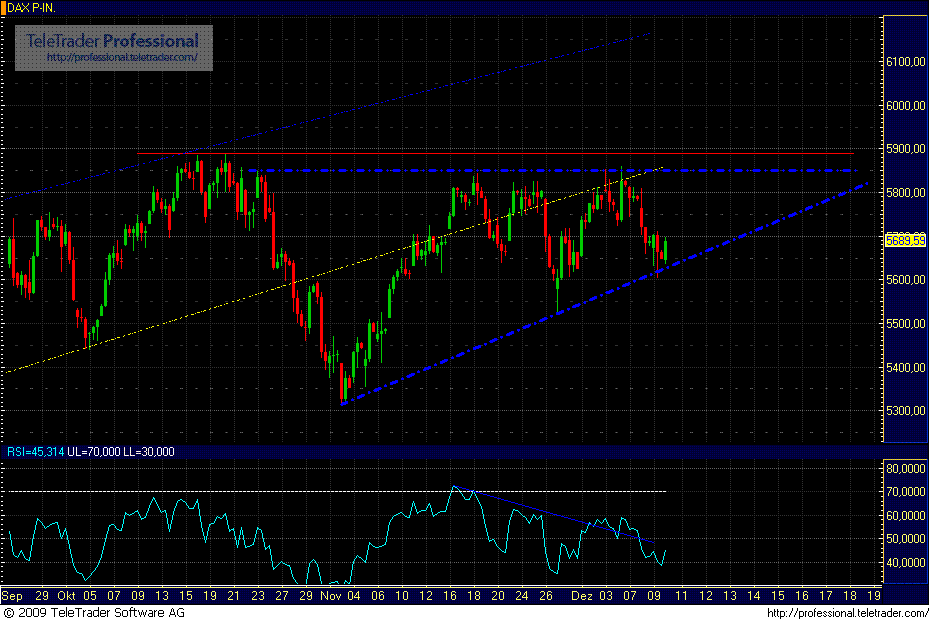Image resolution: width=929 pixels, height=622 pixels.
Task: Select the DAX P-IN. chart title
Action: [31, 8]
